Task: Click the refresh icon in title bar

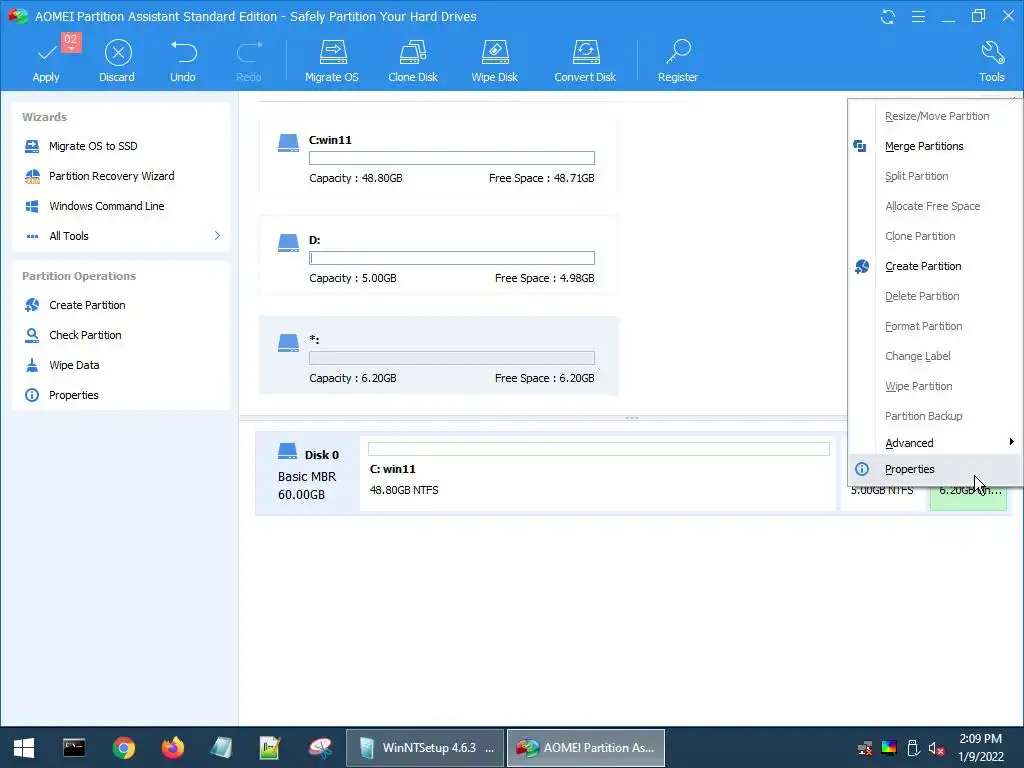Action: coord(888,16)
